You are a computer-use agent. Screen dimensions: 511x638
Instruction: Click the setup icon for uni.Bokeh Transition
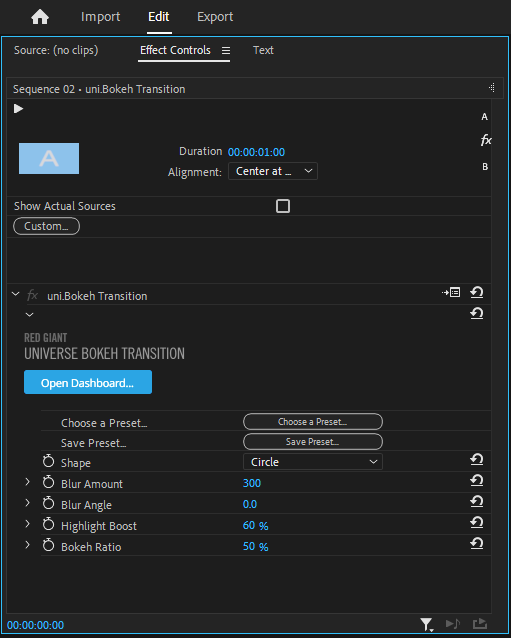point(451,292)
